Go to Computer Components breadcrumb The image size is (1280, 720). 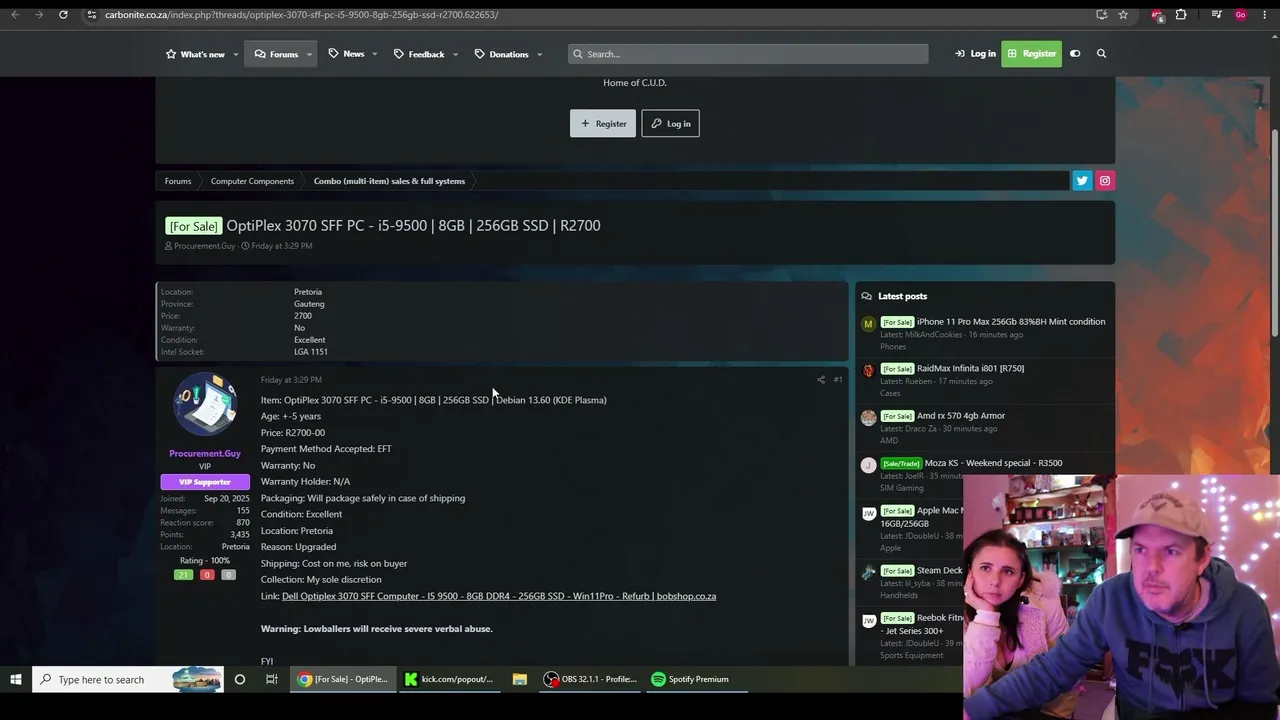pos(252,181)
